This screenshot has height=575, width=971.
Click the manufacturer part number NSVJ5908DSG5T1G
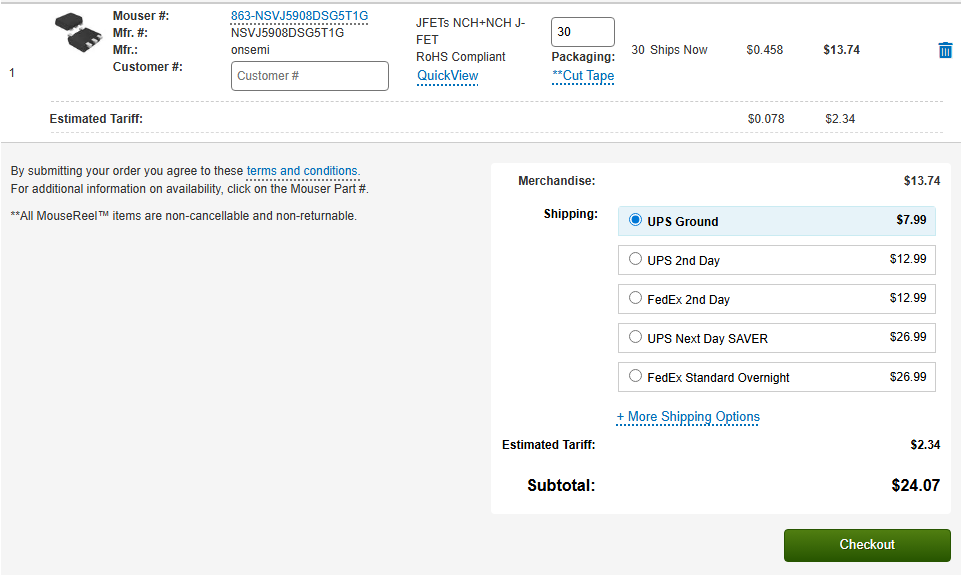click(287, 33)
